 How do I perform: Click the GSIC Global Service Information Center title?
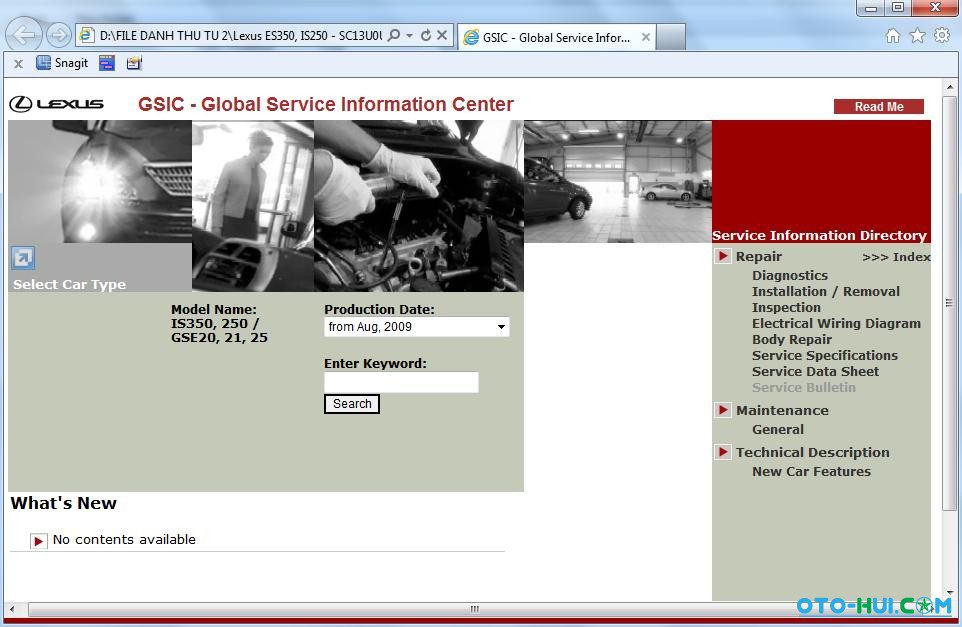click(326, 104)
